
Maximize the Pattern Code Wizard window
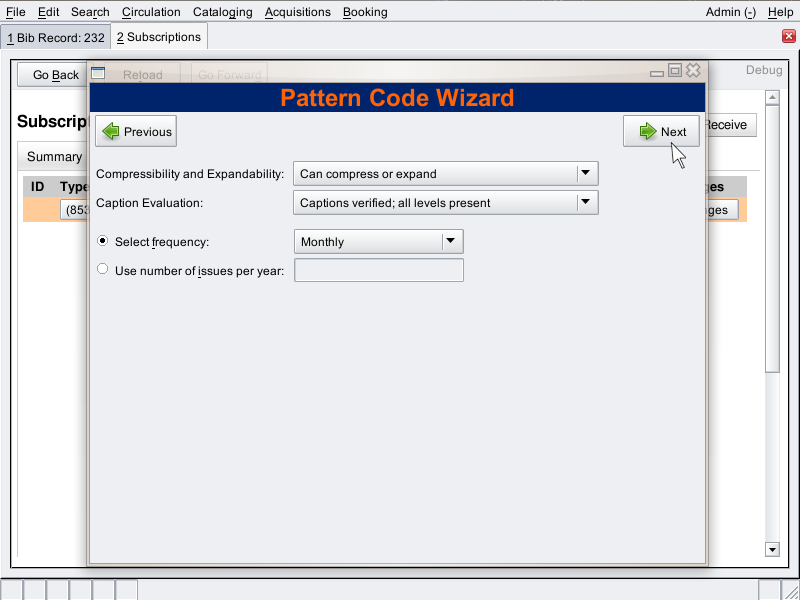pyautogui.click(x=675, y=71)
